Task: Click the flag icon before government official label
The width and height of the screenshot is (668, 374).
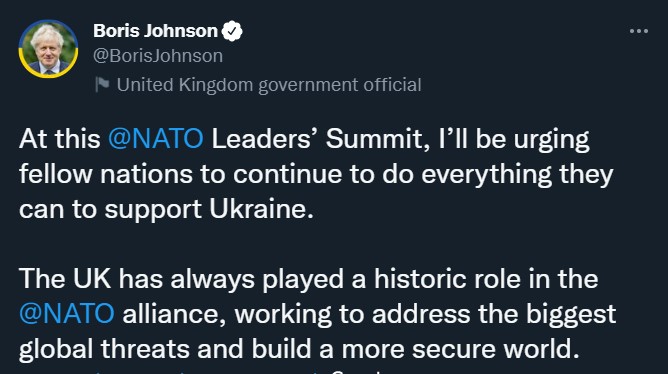Action: (x=102, y=84)
